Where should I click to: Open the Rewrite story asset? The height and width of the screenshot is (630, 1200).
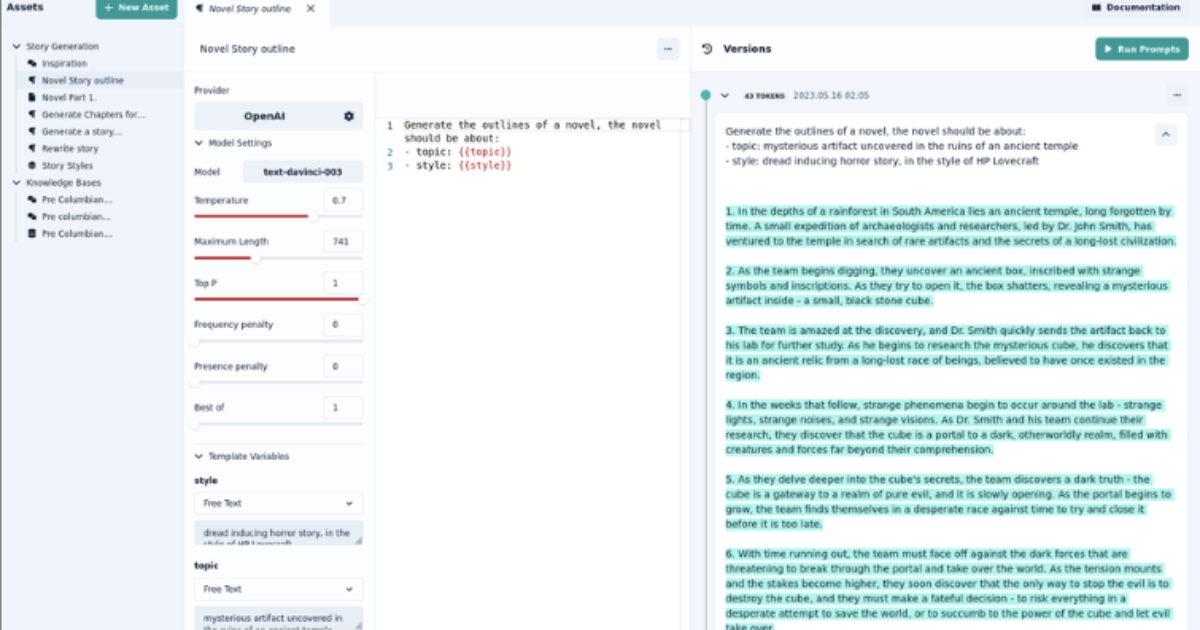click(70, 148)
